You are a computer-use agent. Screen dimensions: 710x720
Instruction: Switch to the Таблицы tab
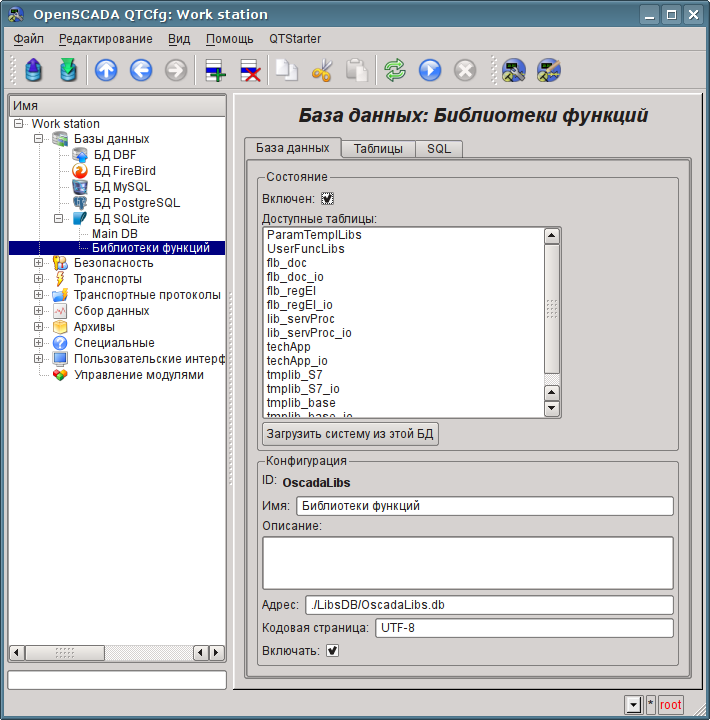pos(378,148)
